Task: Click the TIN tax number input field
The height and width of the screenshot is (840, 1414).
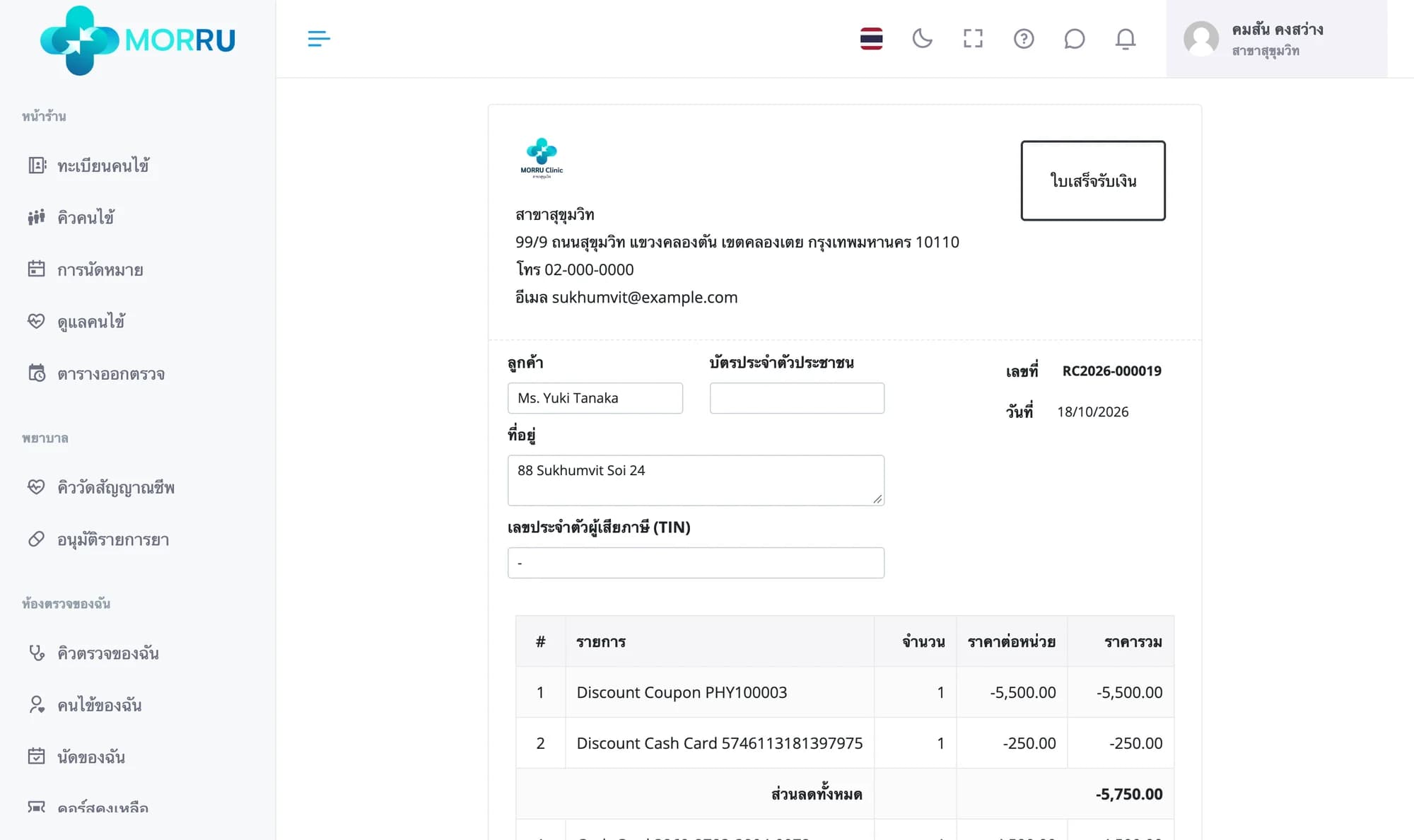Action: pos(696,563)
